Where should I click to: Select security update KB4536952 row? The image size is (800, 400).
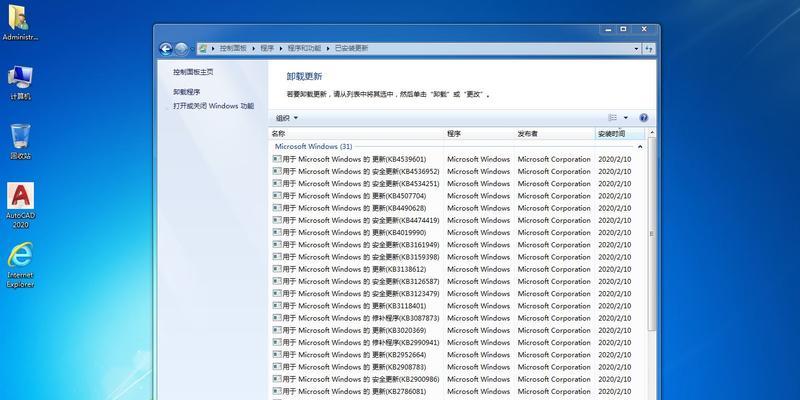click(453, 171)
